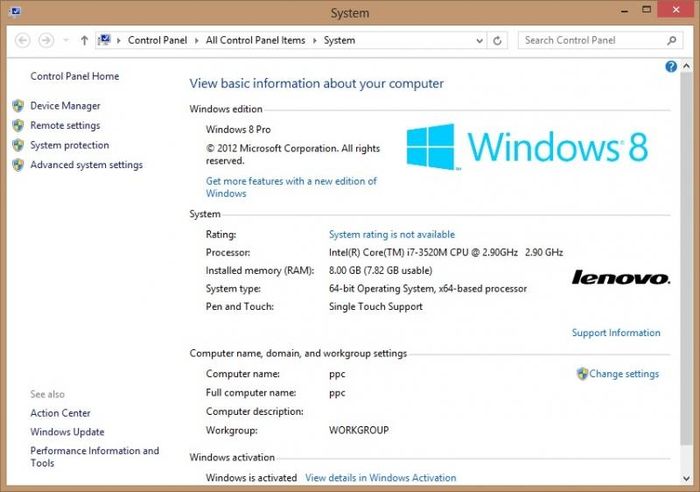Select Computer name value ppc

337,374
